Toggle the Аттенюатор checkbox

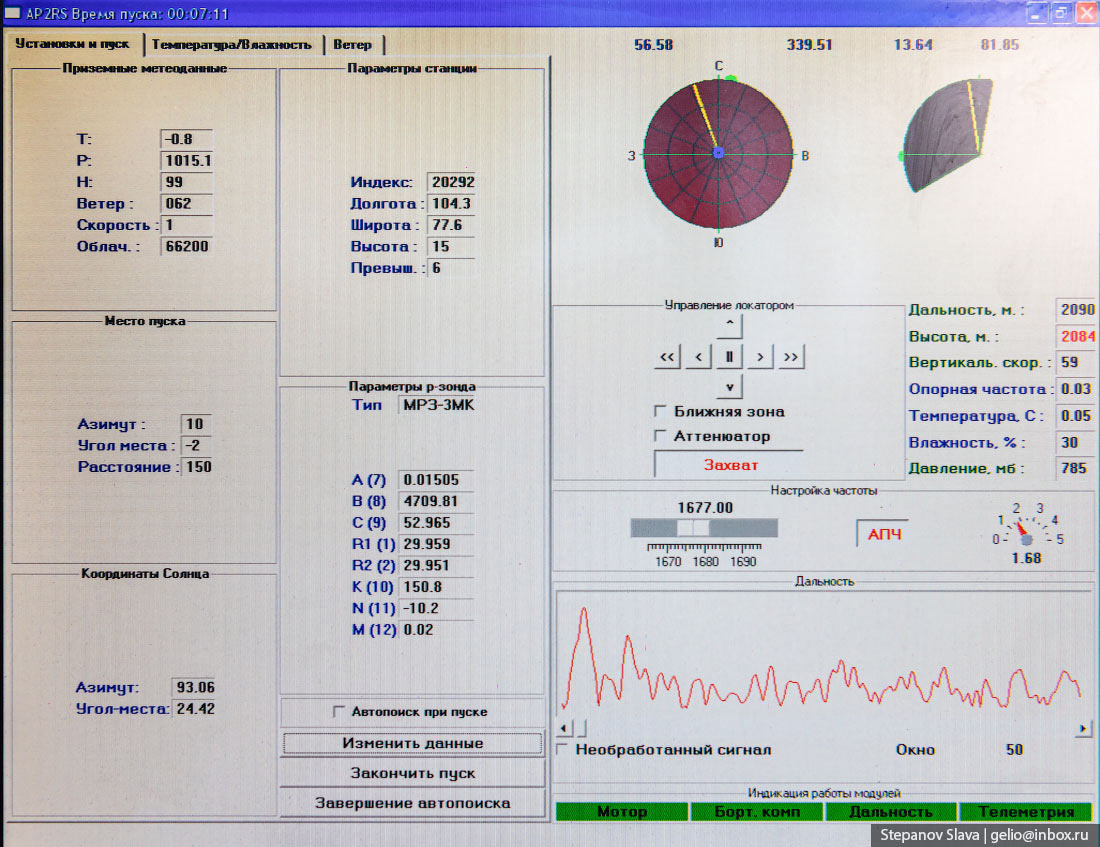(x=660, y=436)
